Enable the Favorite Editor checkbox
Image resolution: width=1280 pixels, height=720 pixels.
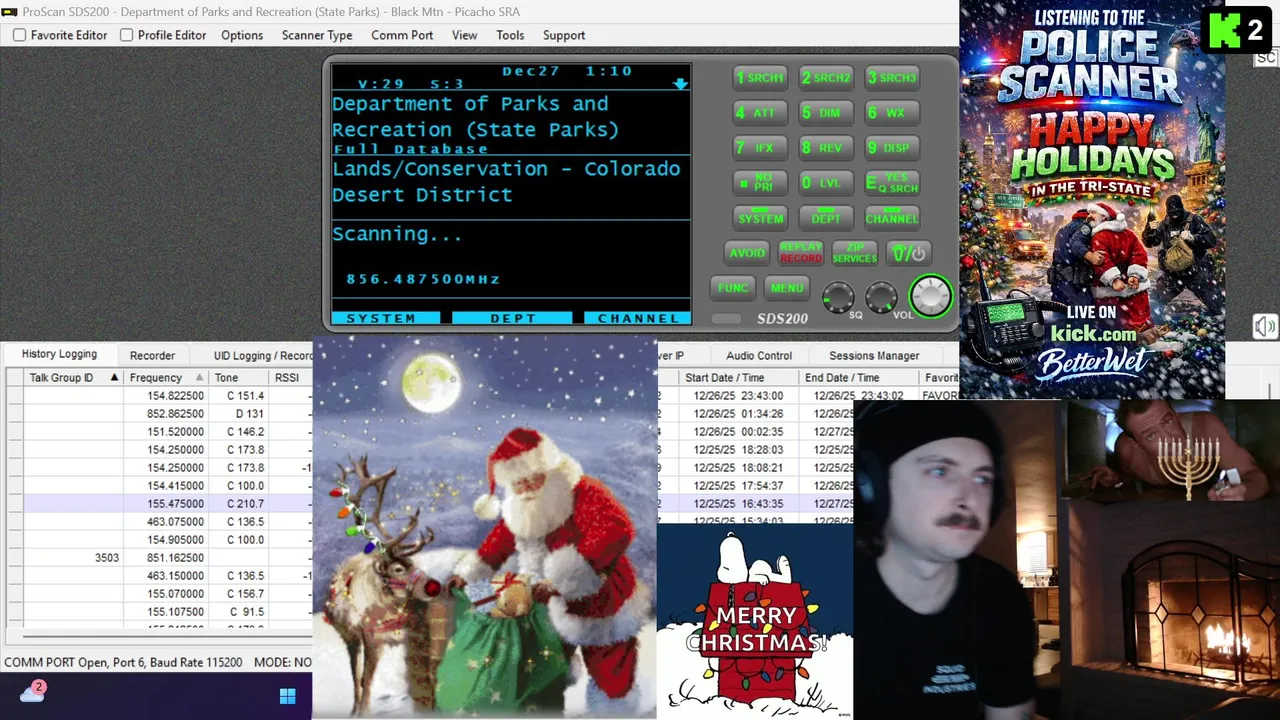(x=19, y=35)
